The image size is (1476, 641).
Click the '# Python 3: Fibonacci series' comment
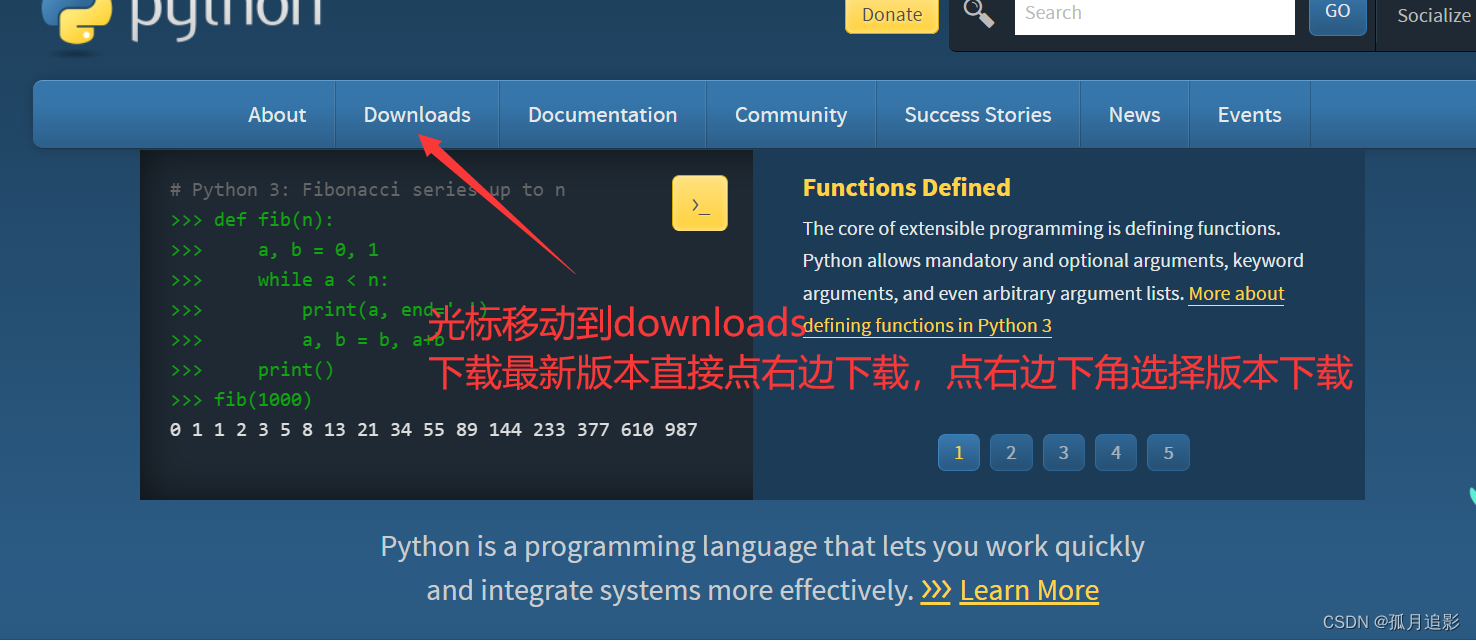point(368,190)
